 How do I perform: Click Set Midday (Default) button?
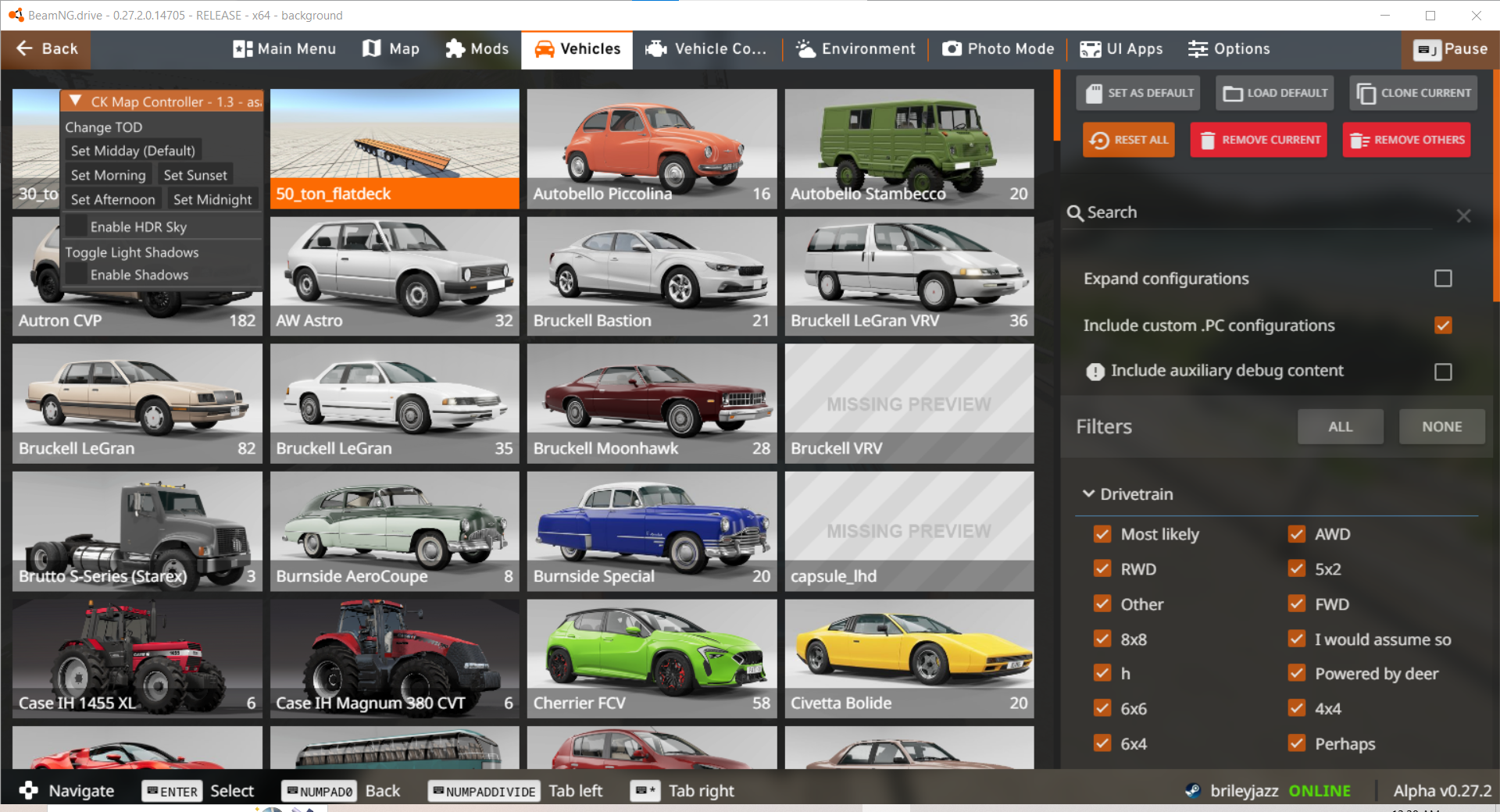[x=133, y=151]
